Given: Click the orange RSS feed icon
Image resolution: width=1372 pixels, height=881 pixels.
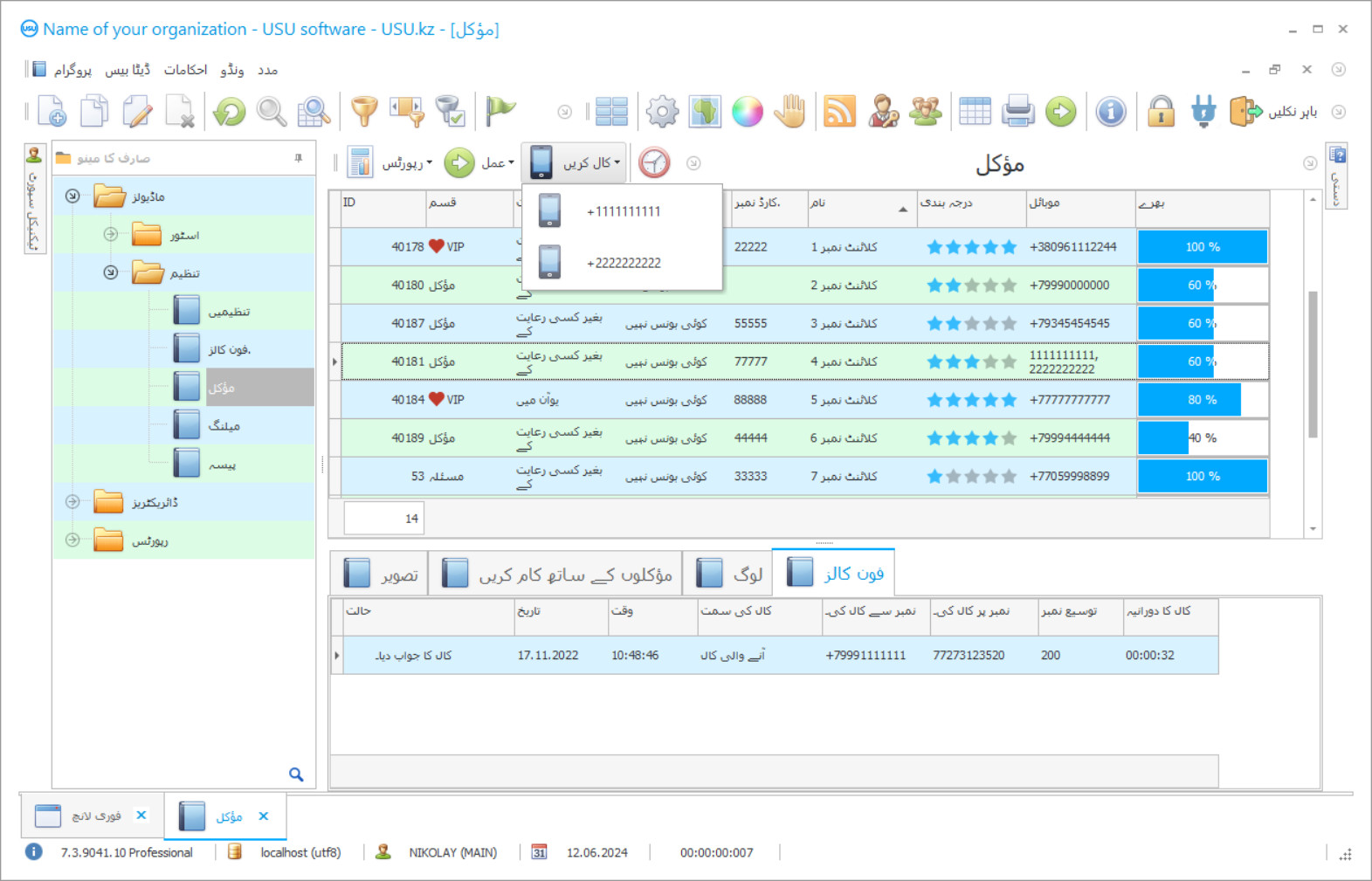Looking at the screenshot, I should pos(839,112).
